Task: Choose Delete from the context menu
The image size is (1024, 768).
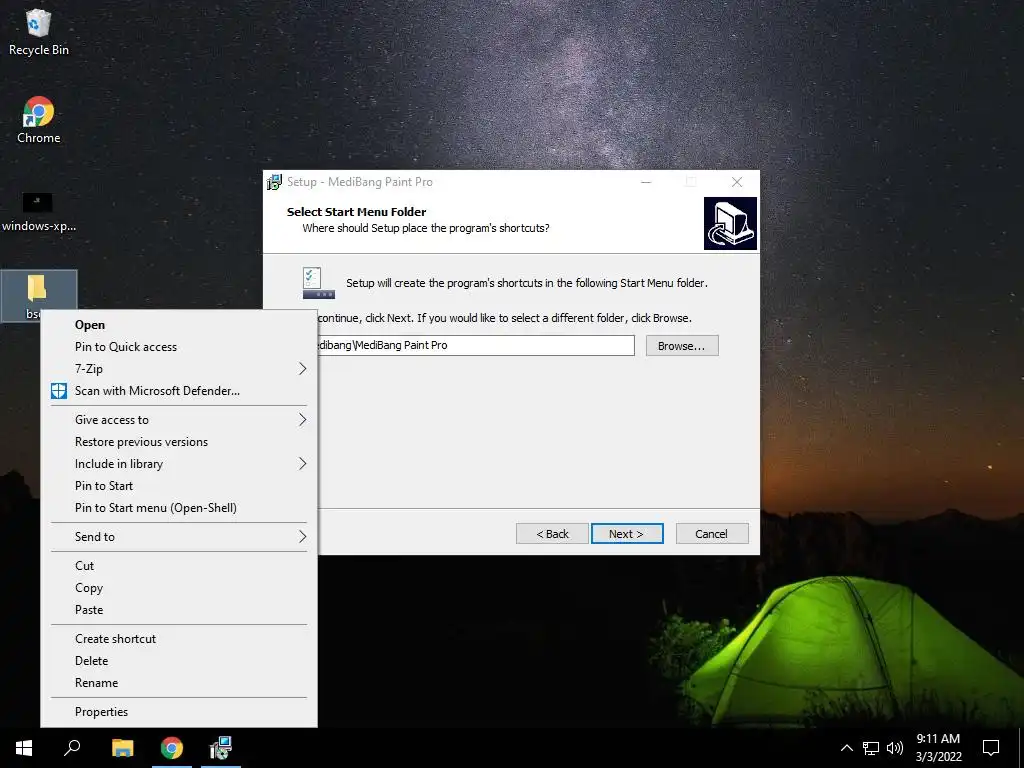Action: click(x=179, y=661)
